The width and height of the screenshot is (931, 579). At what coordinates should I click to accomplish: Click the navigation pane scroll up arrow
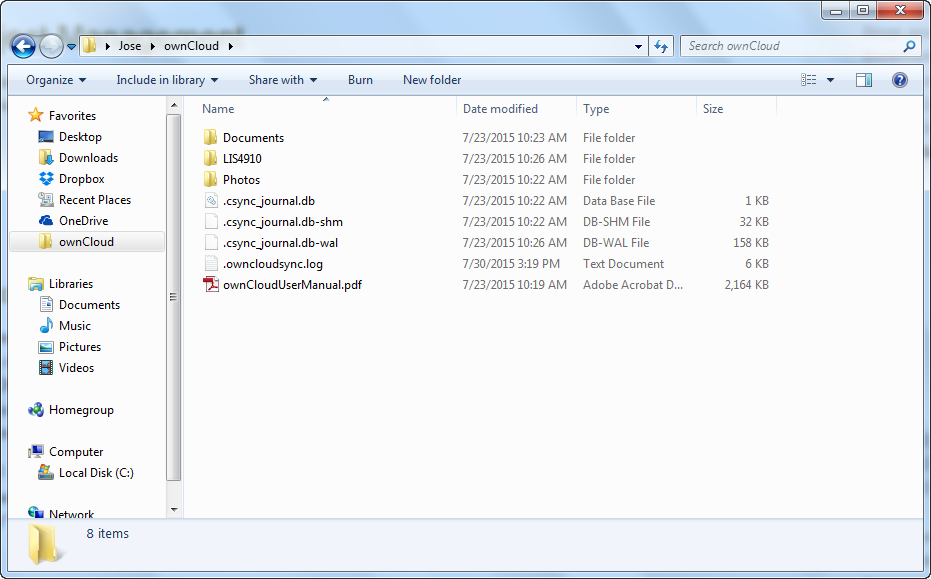tap(174, 106)
